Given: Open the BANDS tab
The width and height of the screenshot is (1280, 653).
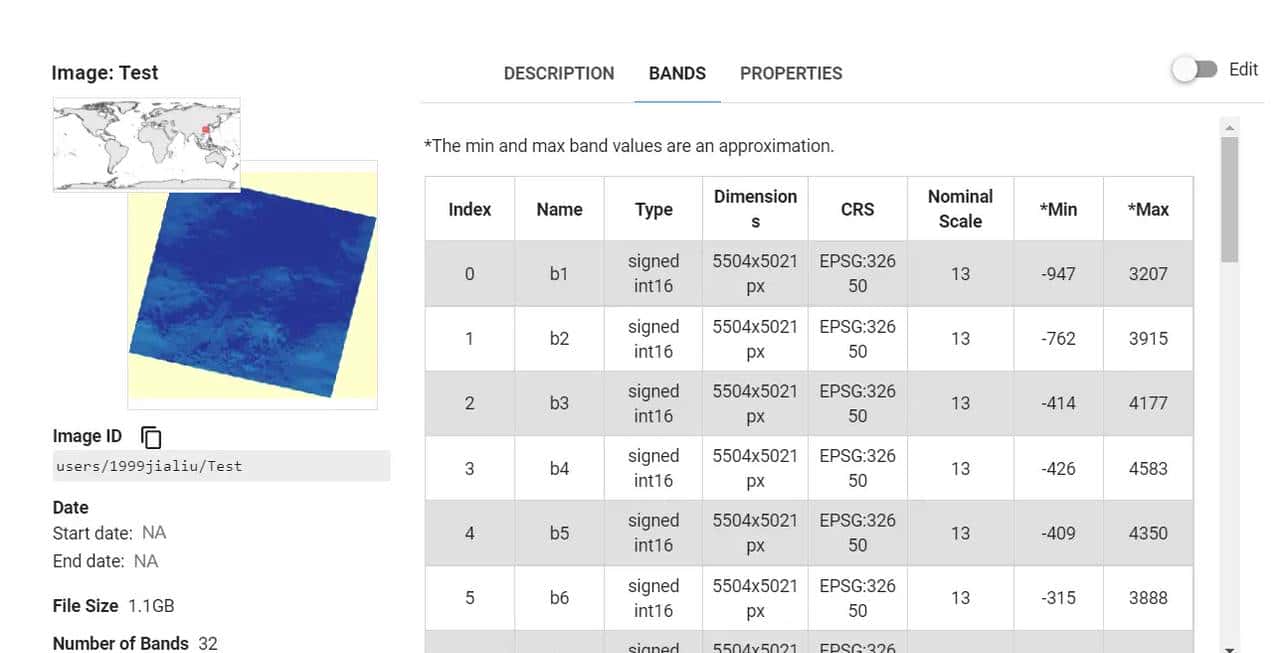Looking at the screenshot, I should (677, 73).
